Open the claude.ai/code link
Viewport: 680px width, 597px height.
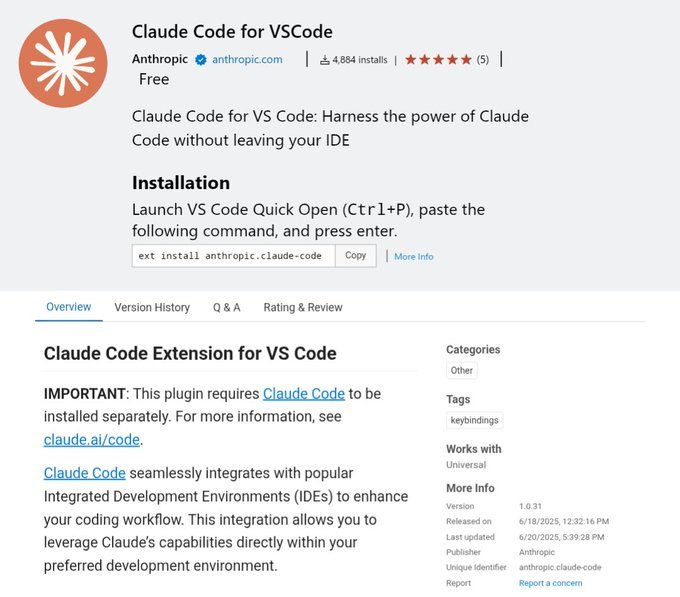click(x=92, y=440)
